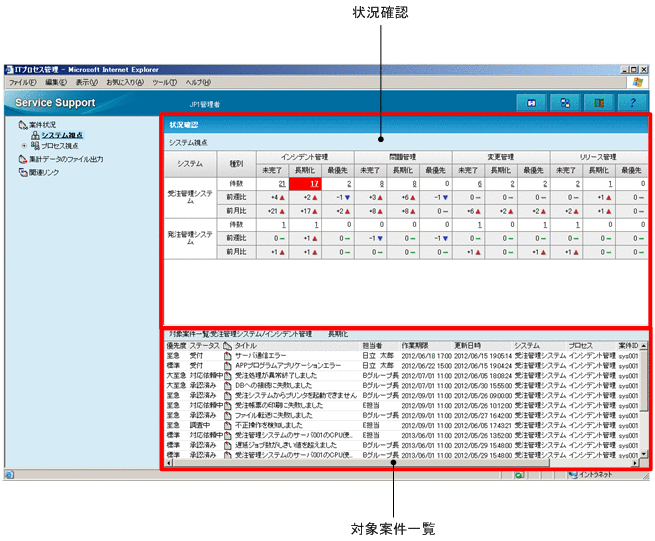Click the second toolbar button in header
The image size is (655, 541).
(565, 102)
